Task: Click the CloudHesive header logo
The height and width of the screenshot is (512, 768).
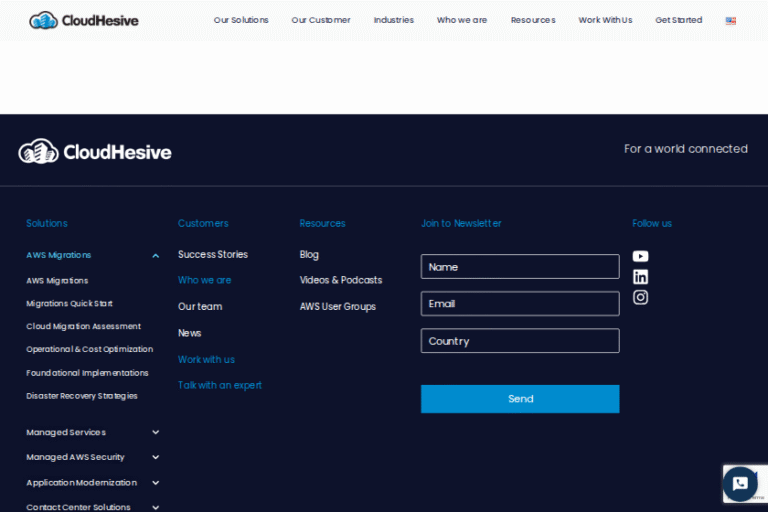Action: (x=84, y=20)
